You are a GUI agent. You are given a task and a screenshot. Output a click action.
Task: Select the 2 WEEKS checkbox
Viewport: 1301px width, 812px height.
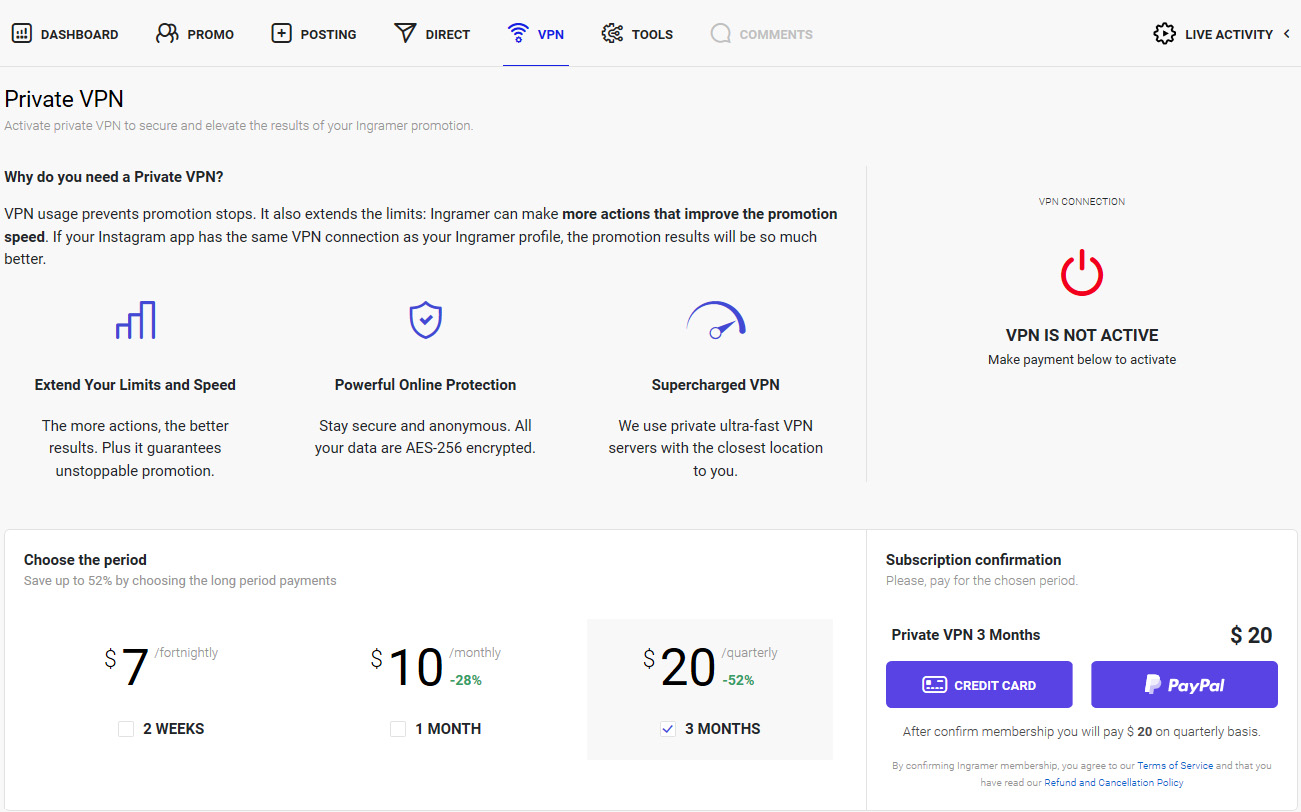126,729
